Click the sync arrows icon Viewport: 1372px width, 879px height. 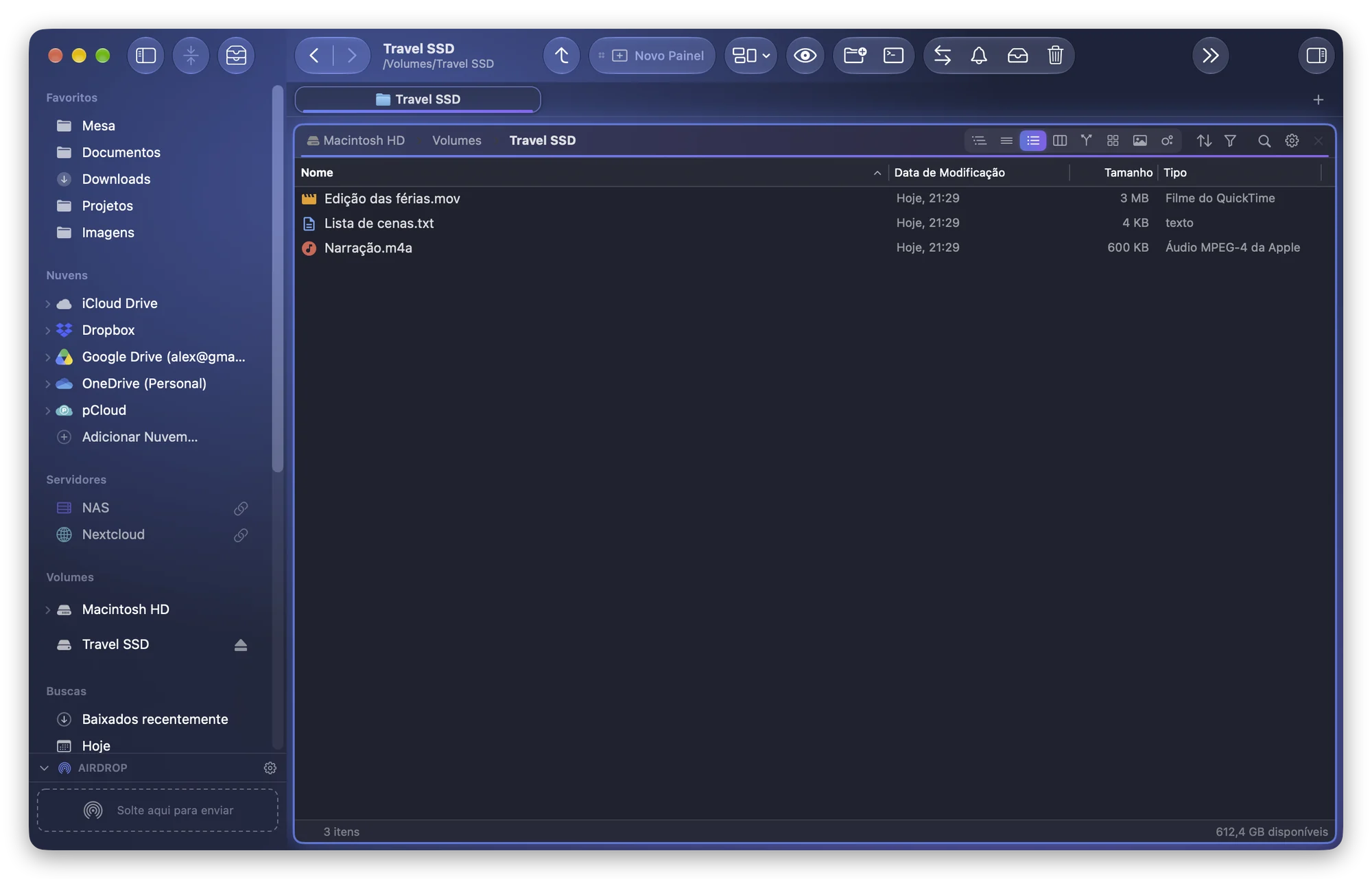(943, 56)
